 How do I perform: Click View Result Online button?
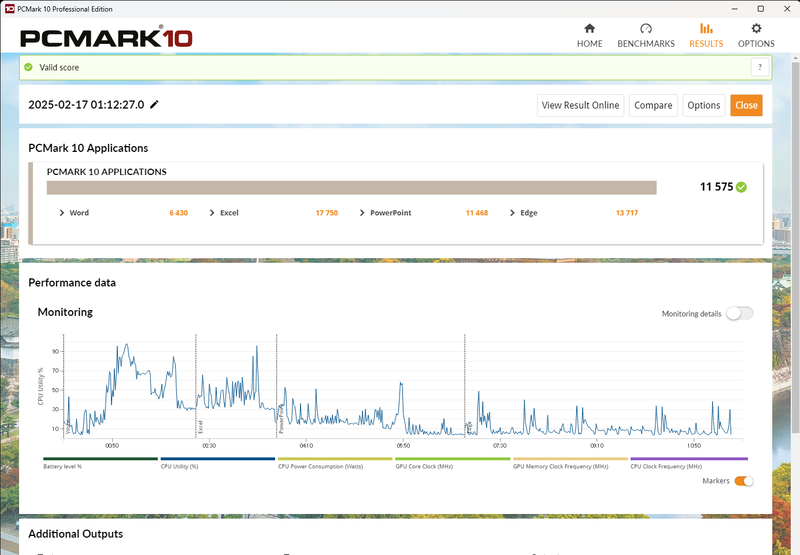pos(580,105)
